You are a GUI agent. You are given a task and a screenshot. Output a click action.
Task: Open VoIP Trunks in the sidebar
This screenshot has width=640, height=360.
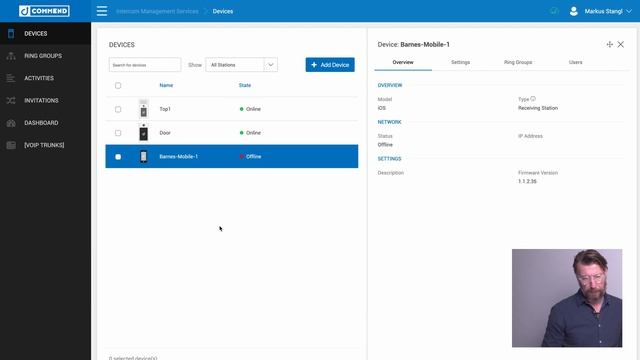45,145
